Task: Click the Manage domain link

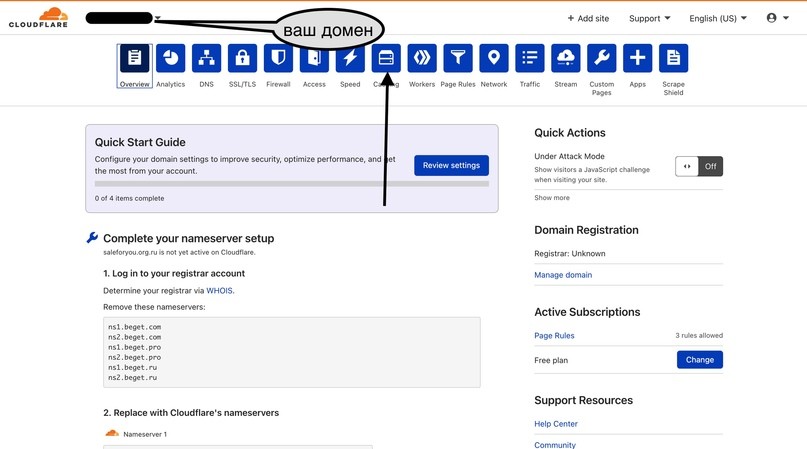Action: 563,275
